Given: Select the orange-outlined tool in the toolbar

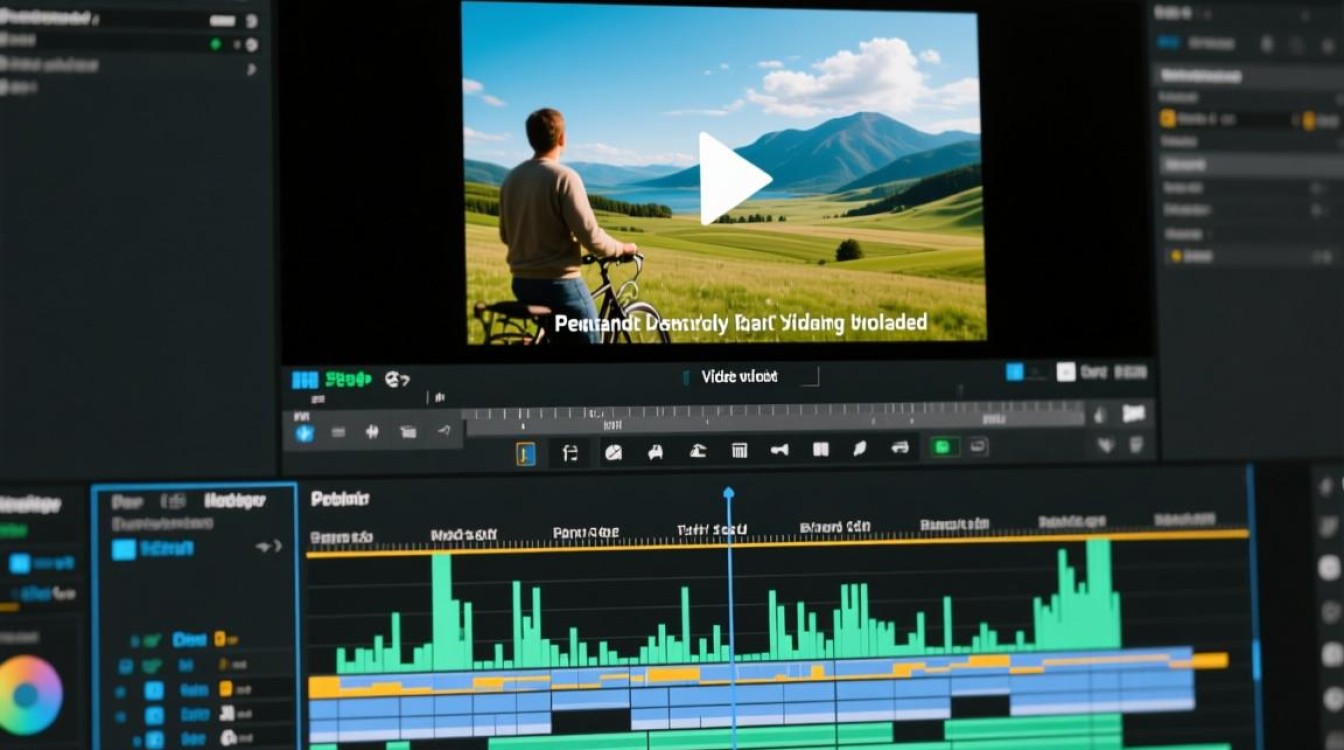Looking at the screenshot, I should (526, 453).
